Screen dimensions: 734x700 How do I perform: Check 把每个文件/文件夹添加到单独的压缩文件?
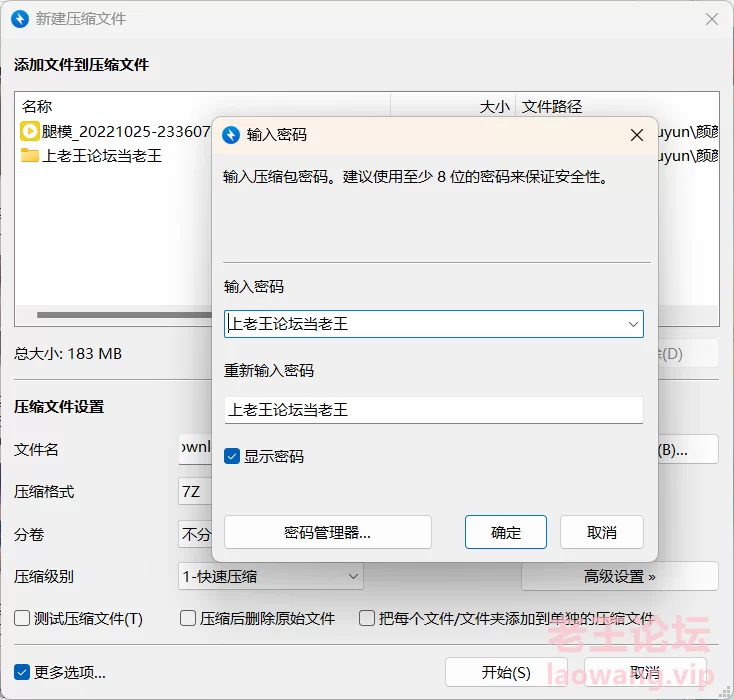[367, 618]
